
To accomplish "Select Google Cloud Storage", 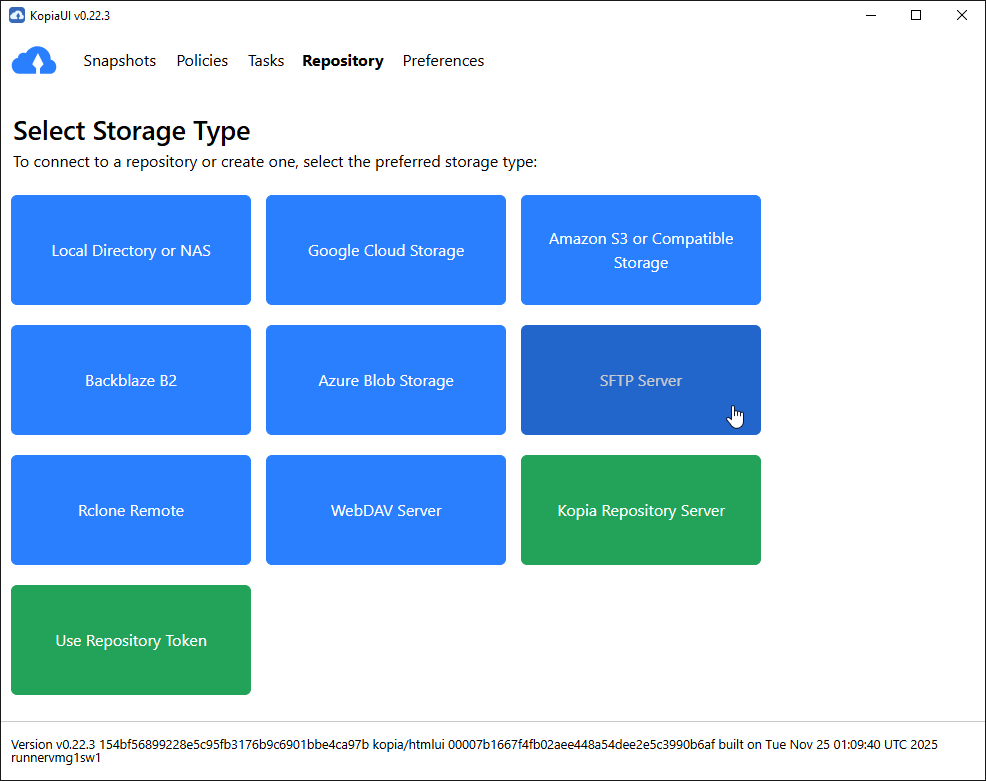I will tap(385, 250).
